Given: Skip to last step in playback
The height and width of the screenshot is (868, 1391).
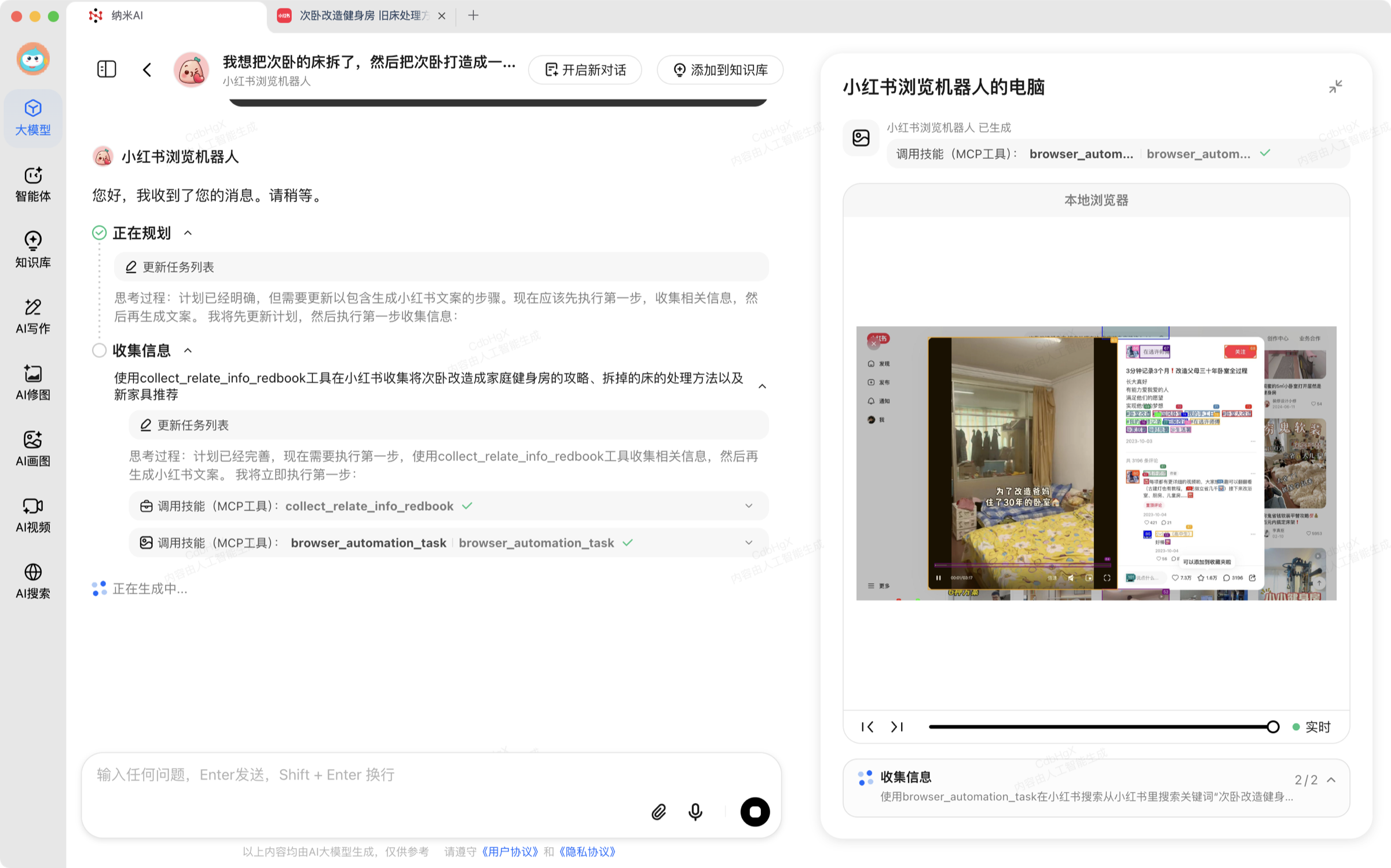Looking at the screenshot, I should point(897,727).
